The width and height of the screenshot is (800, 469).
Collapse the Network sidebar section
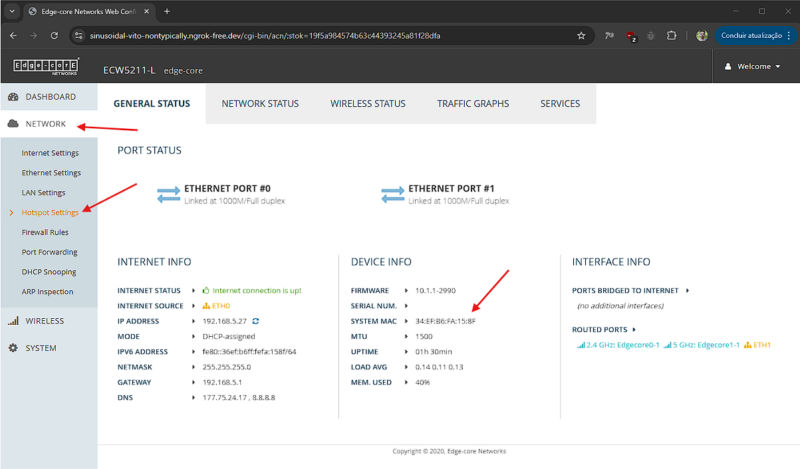tap(45, 124)
